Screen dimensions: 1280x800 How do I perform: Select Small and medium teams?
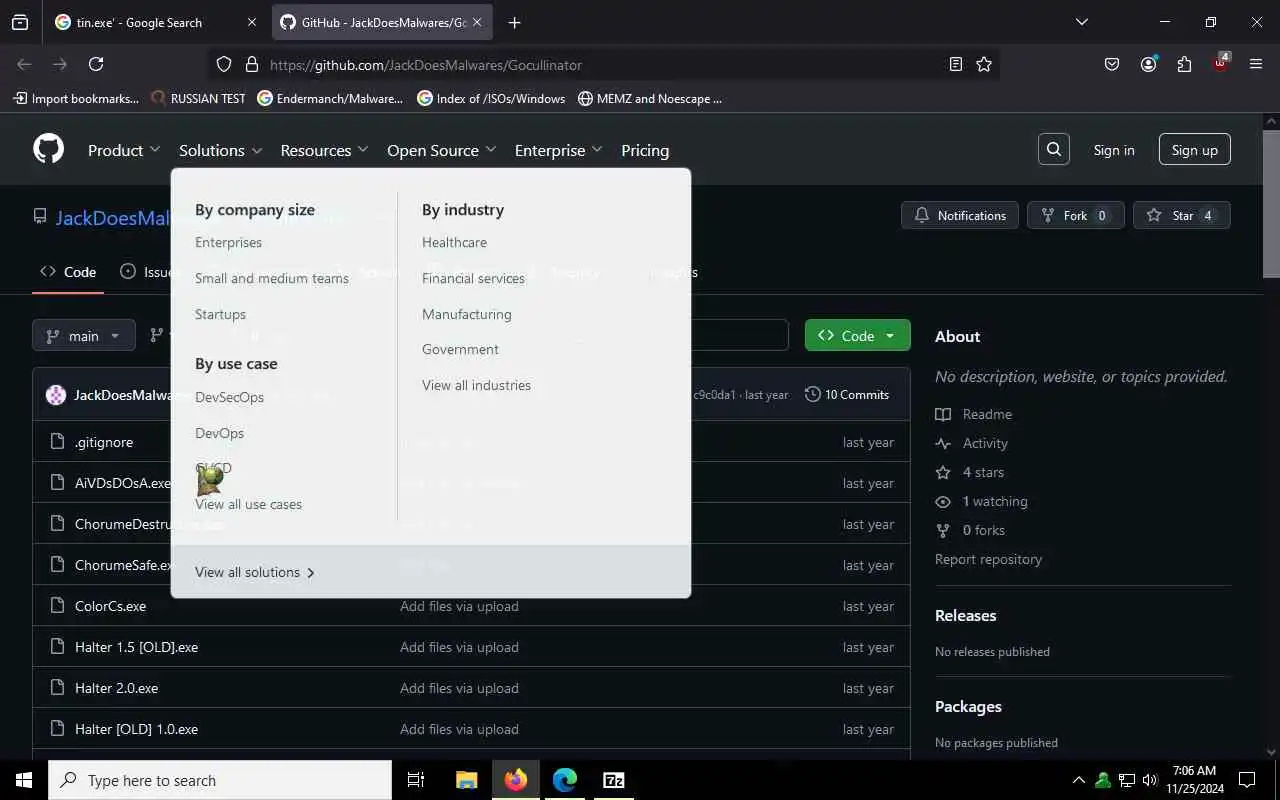pos(272,278)
